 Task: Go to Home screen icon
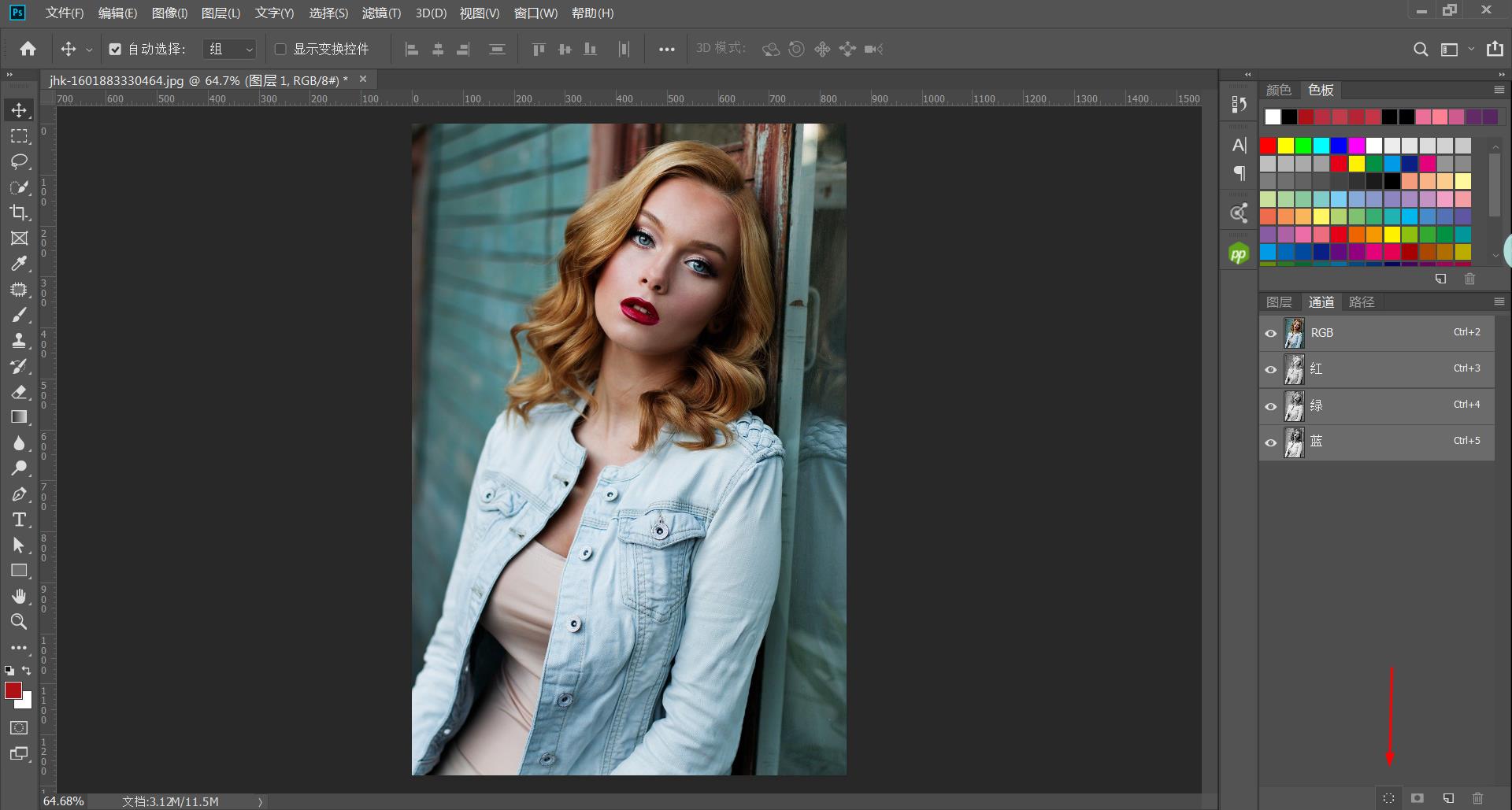click(x=28, y=49)
